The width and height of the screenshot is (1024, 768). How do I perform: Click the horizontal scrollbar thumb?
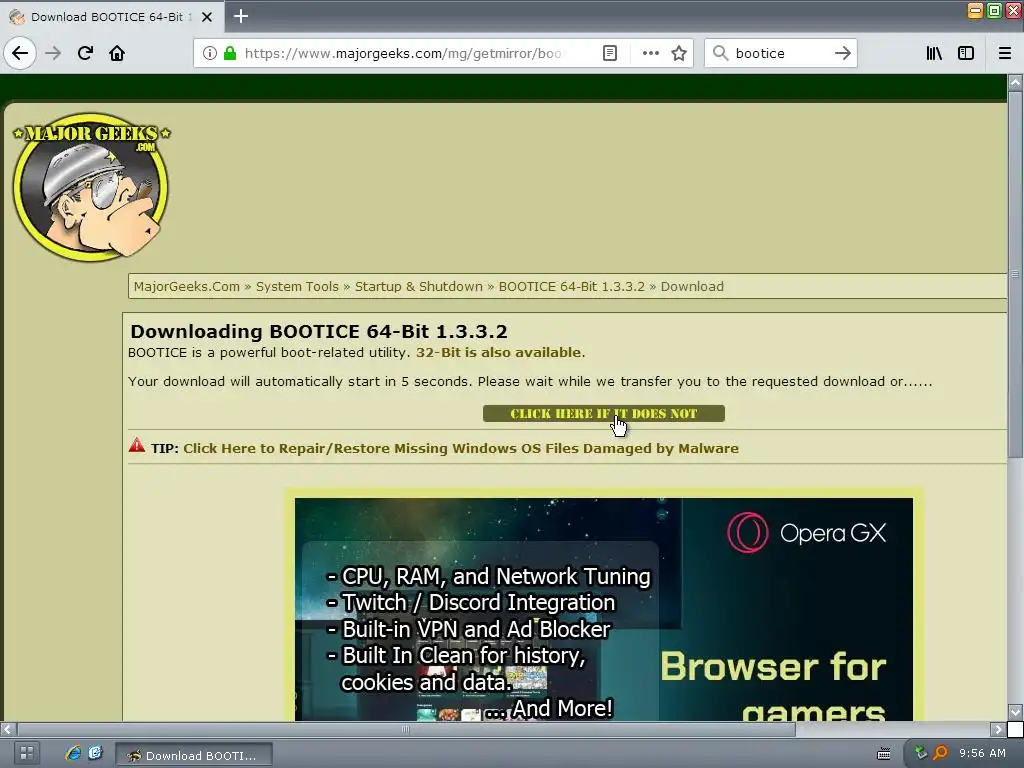(x=406, y=729)
